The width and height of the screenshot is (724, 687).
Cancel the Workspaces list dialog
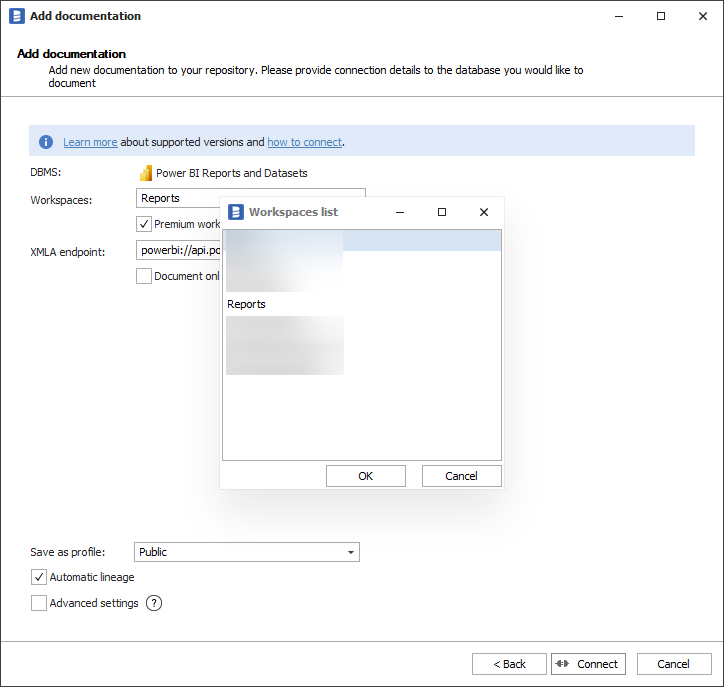tap(461, 476)
